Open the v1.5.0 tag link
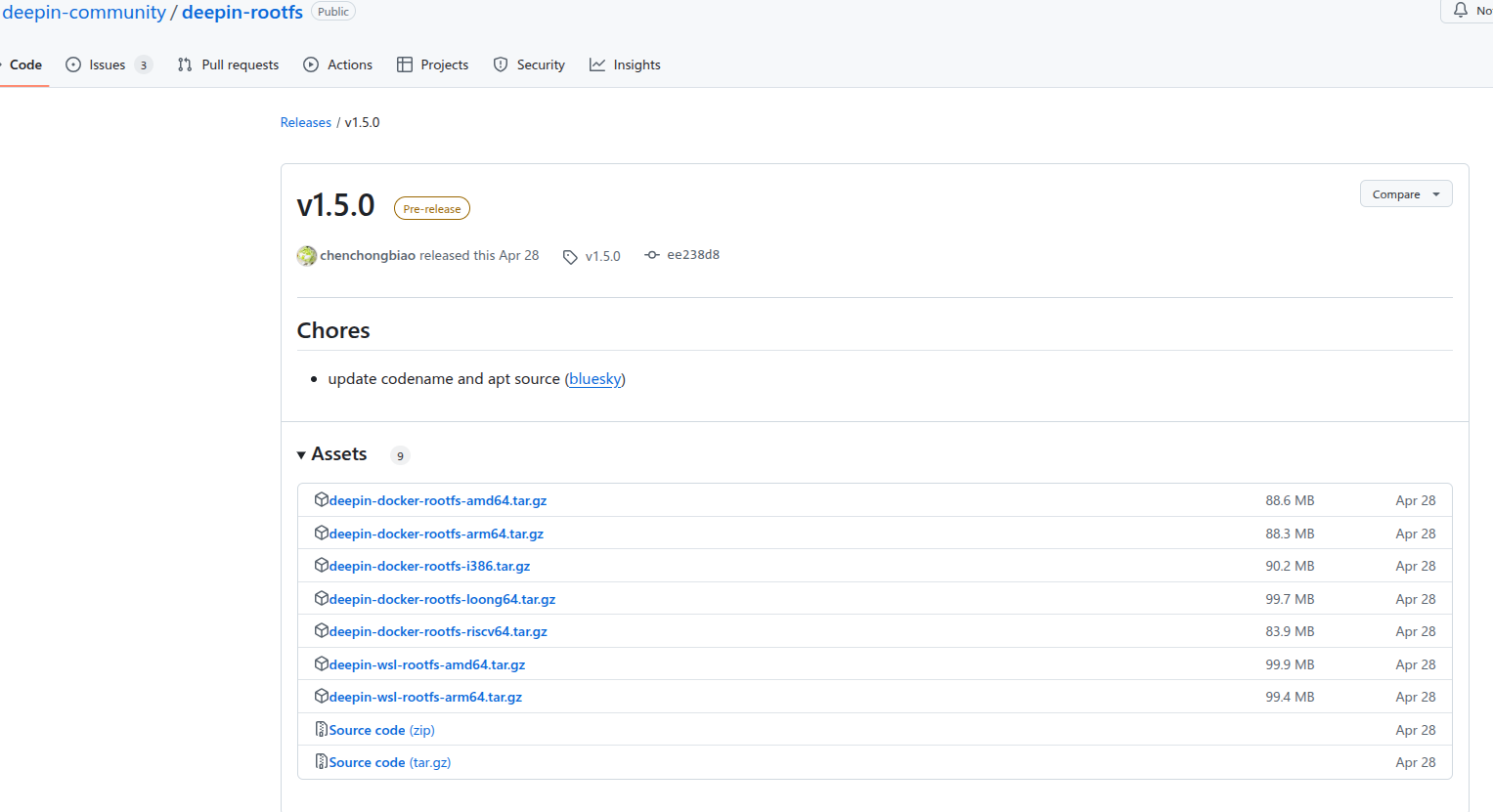 pyautogui.click(x=603, y=256)
